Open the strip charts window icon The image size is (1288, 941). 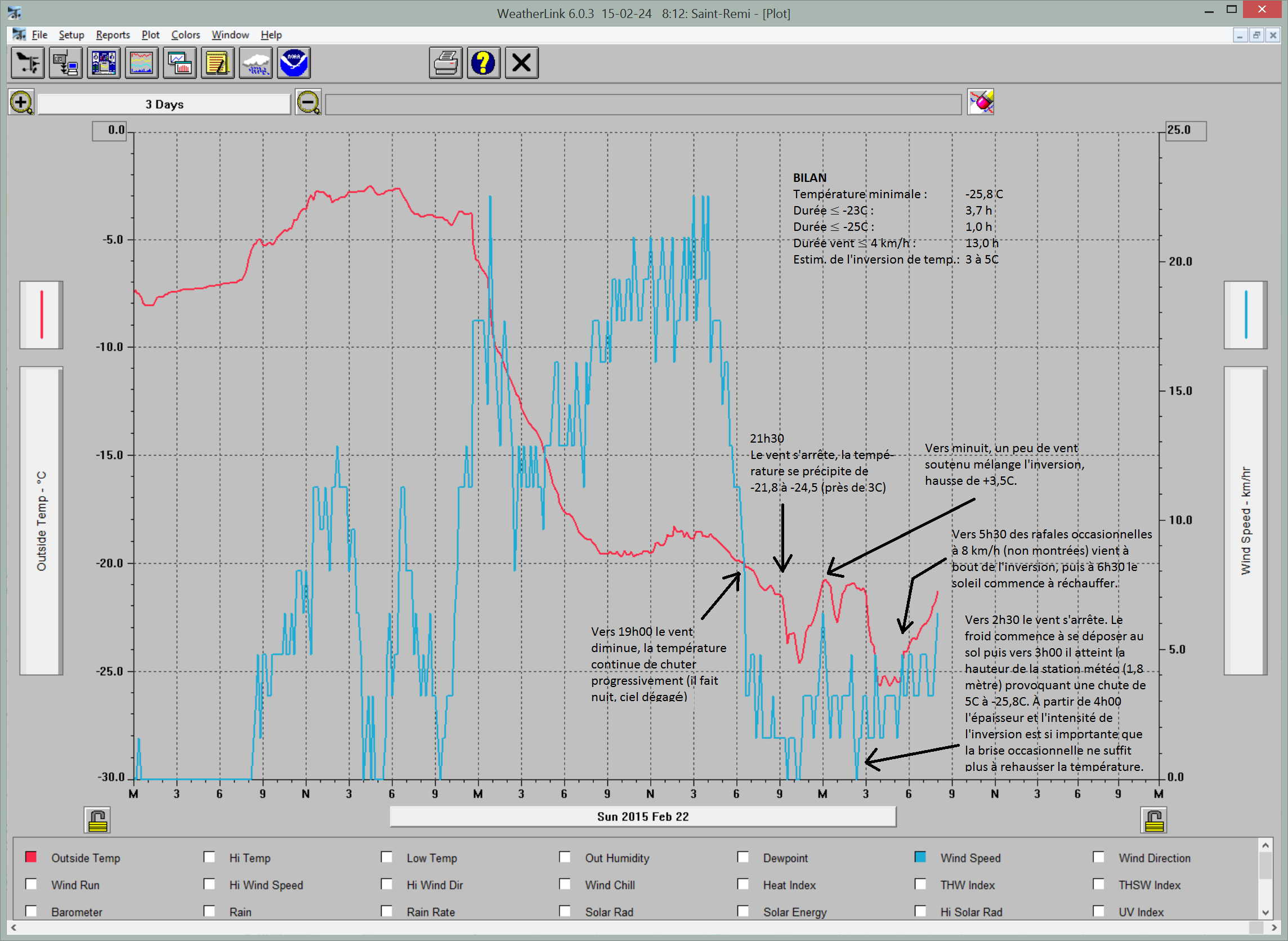pos(180,63)
